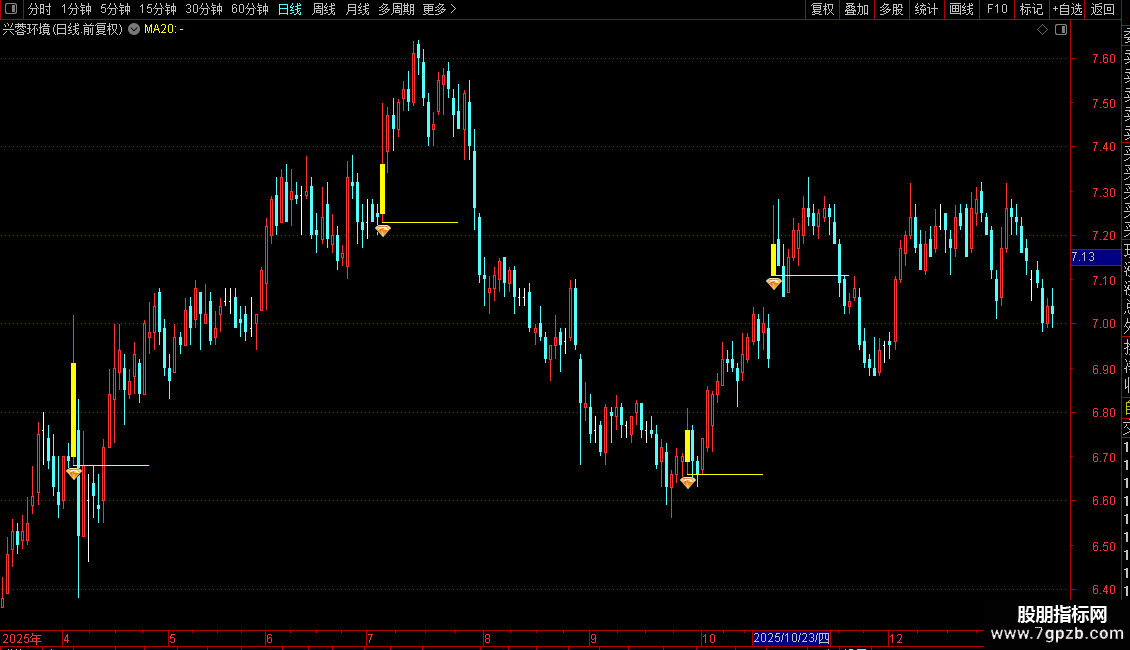Click the 标记 mark button
1130x650 pixels.
[1031, 9]
